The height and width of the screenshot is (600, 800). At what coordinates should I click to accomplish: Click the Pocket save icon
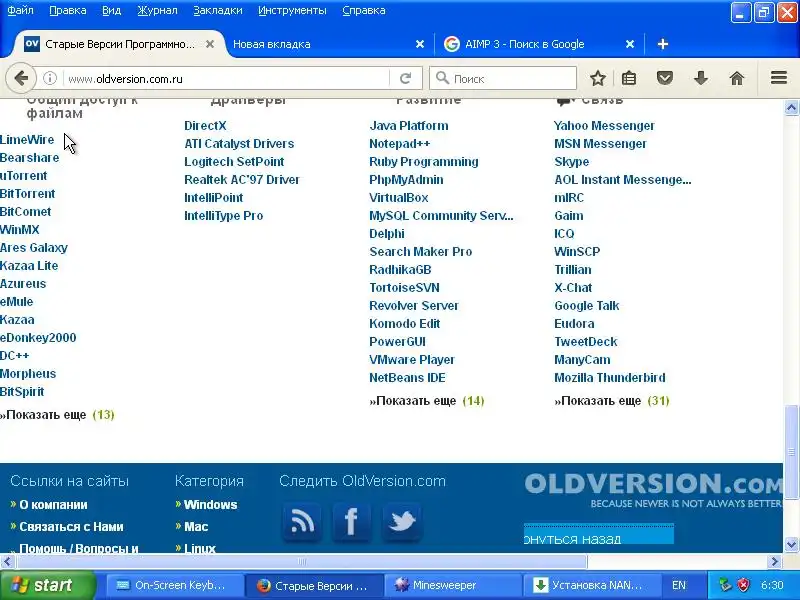[664, 79]
